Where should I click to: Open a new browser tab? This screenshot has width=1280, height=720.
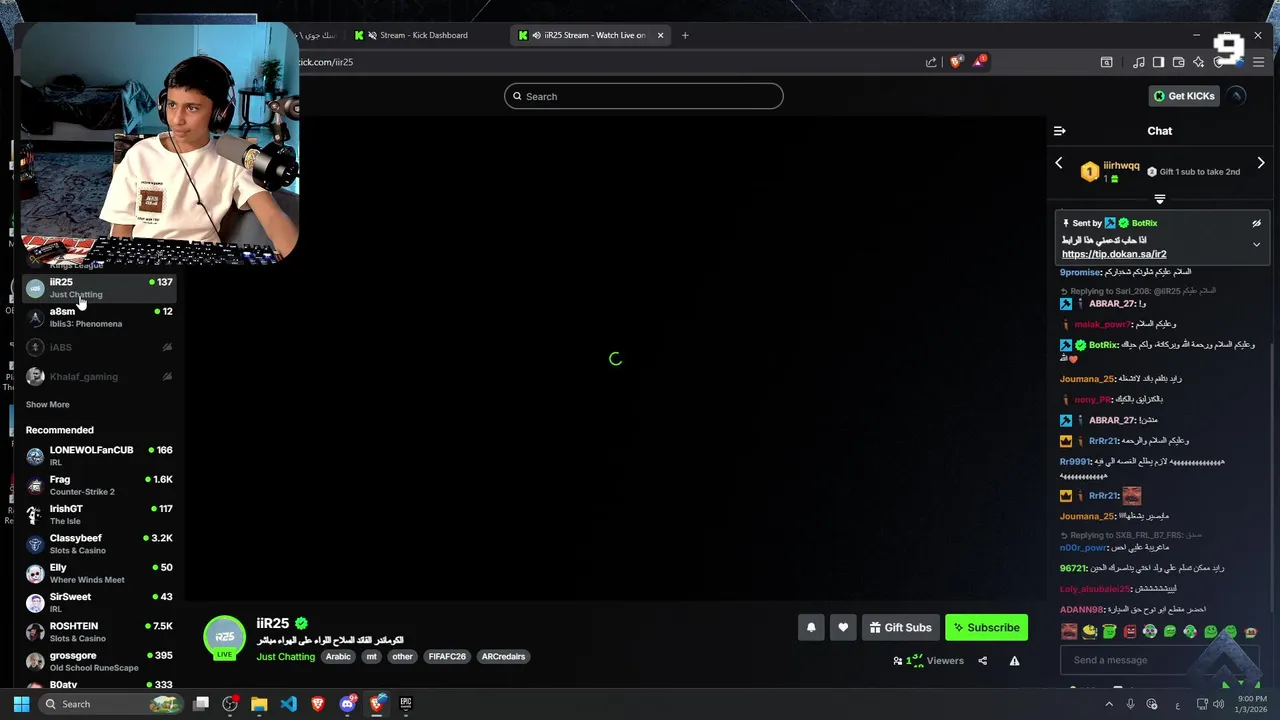coord(685,35)
